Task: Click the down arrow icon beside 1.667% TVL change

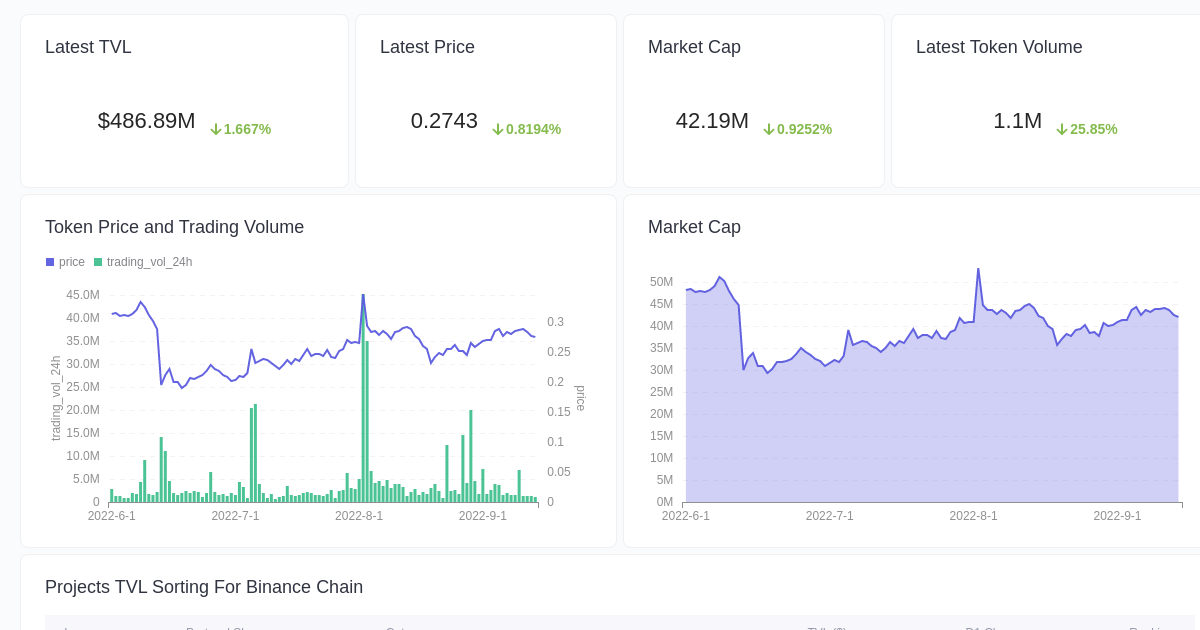Action: point(216,129)
